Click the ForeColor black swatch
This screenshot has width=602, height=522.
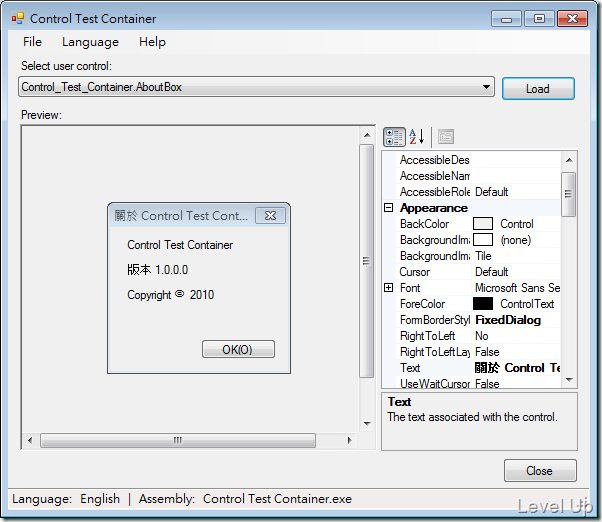click(483, 304)
